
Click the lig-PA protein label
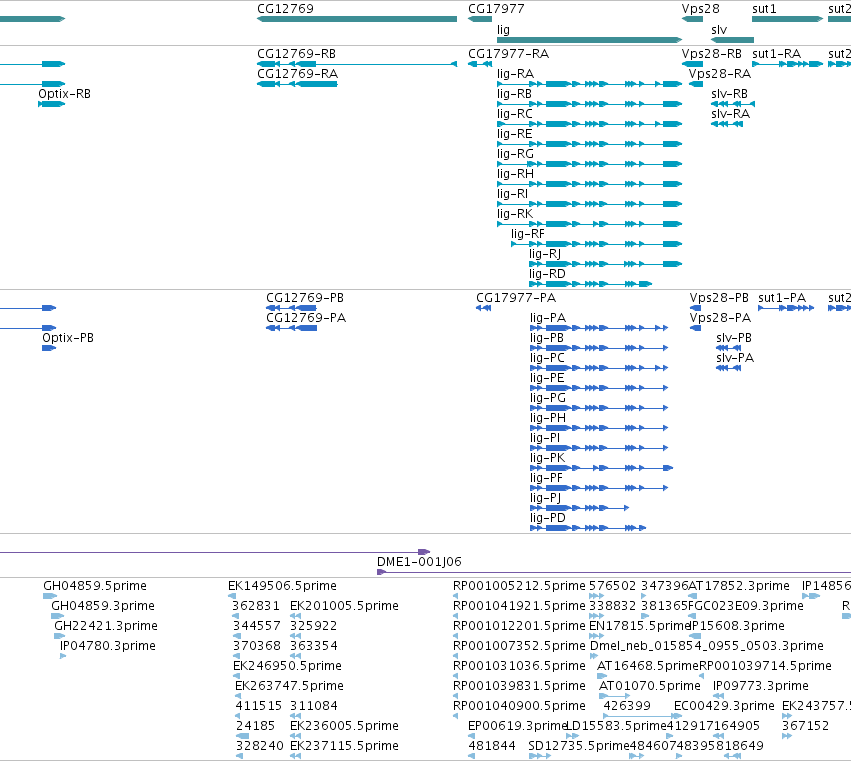(548, 318)
